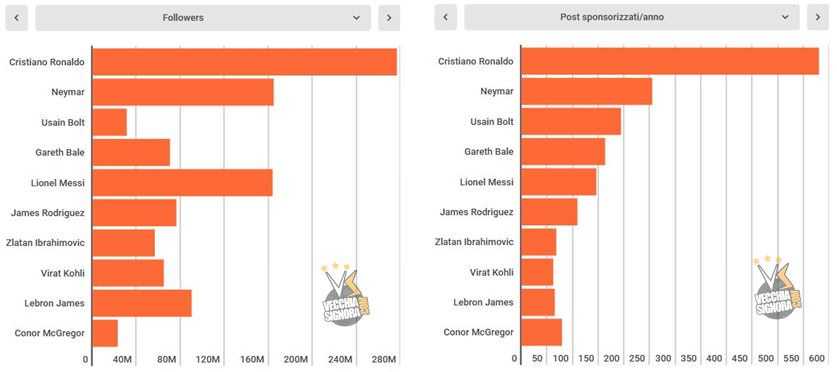The image size is (837, 372).
Task: Click next arrow beside Post sponsorizzati selector
Action: pyautogui.click(x=818, y=18)
